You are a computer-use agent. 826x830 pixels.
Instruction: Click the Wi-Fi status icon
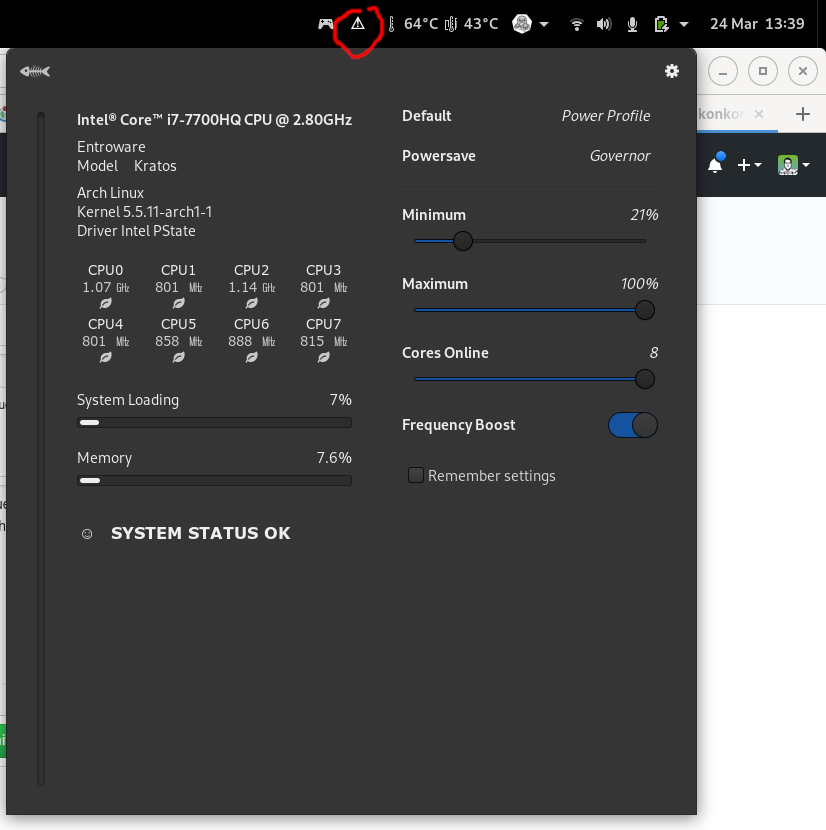tap(576, 24)
